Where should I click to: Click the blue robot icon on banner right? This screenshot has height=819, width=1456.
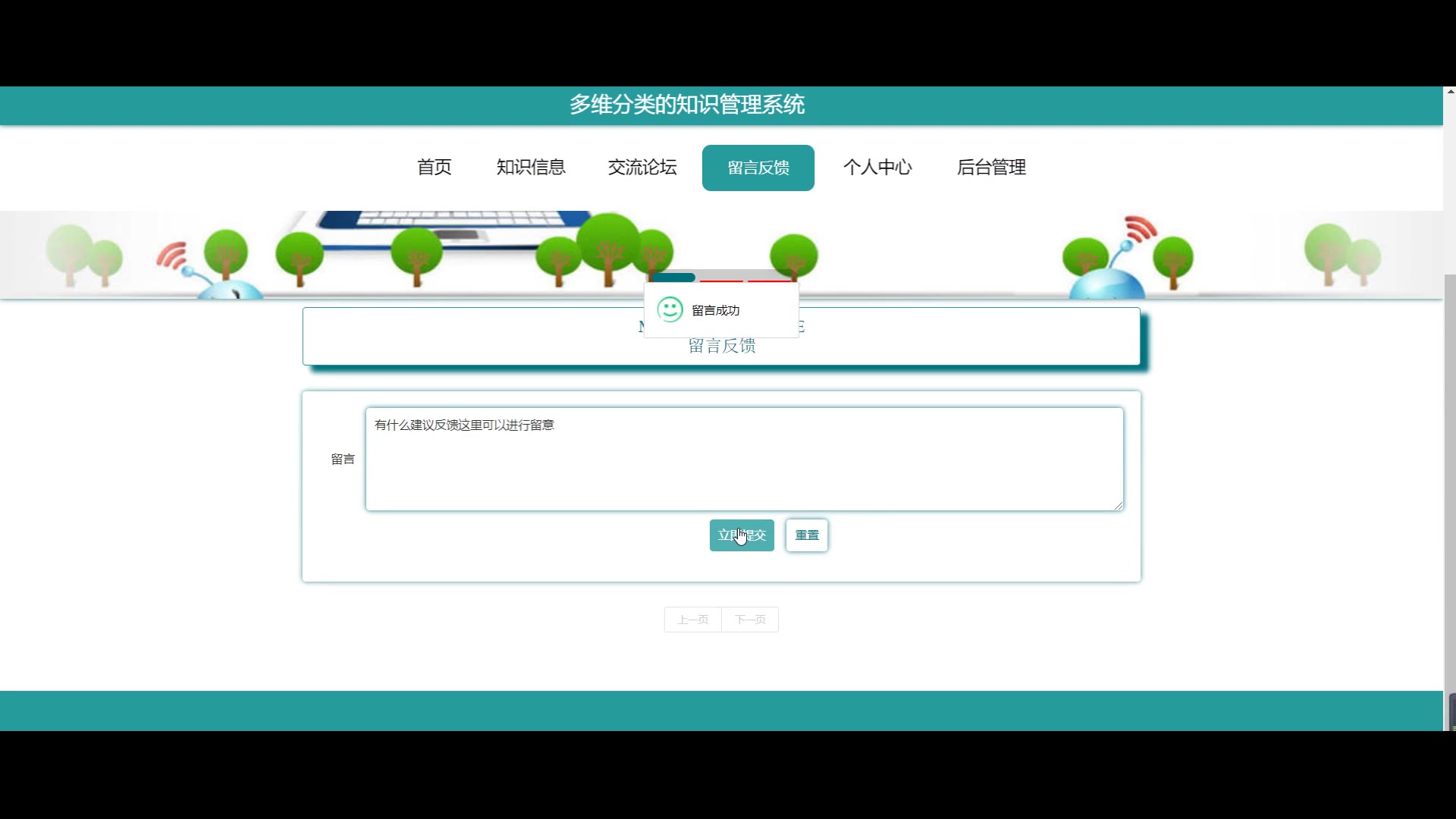[x=1106, y=284]
